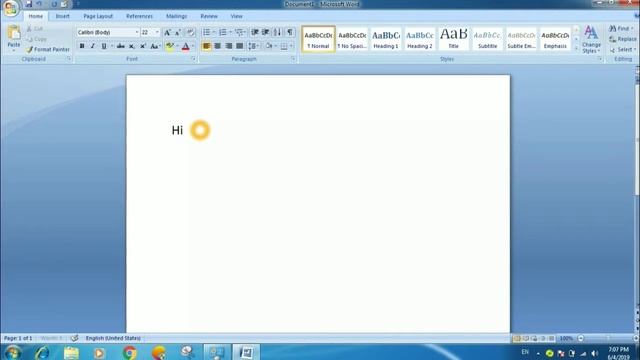Click the Sort icon
Viewport: 640px width, 360px height.
tap(277, 32)
